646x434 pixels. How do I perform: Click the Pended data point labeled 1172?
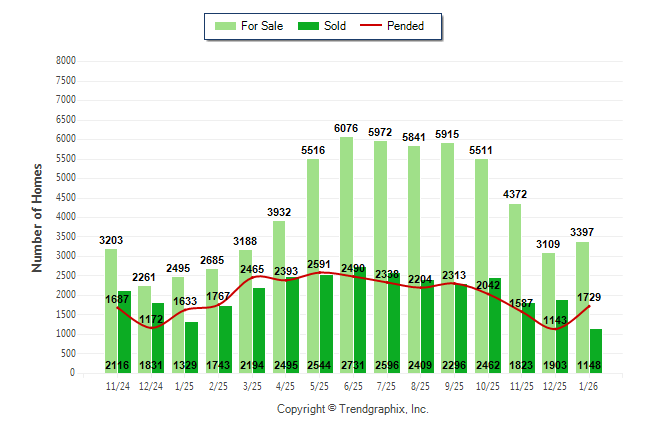point(151,328)
